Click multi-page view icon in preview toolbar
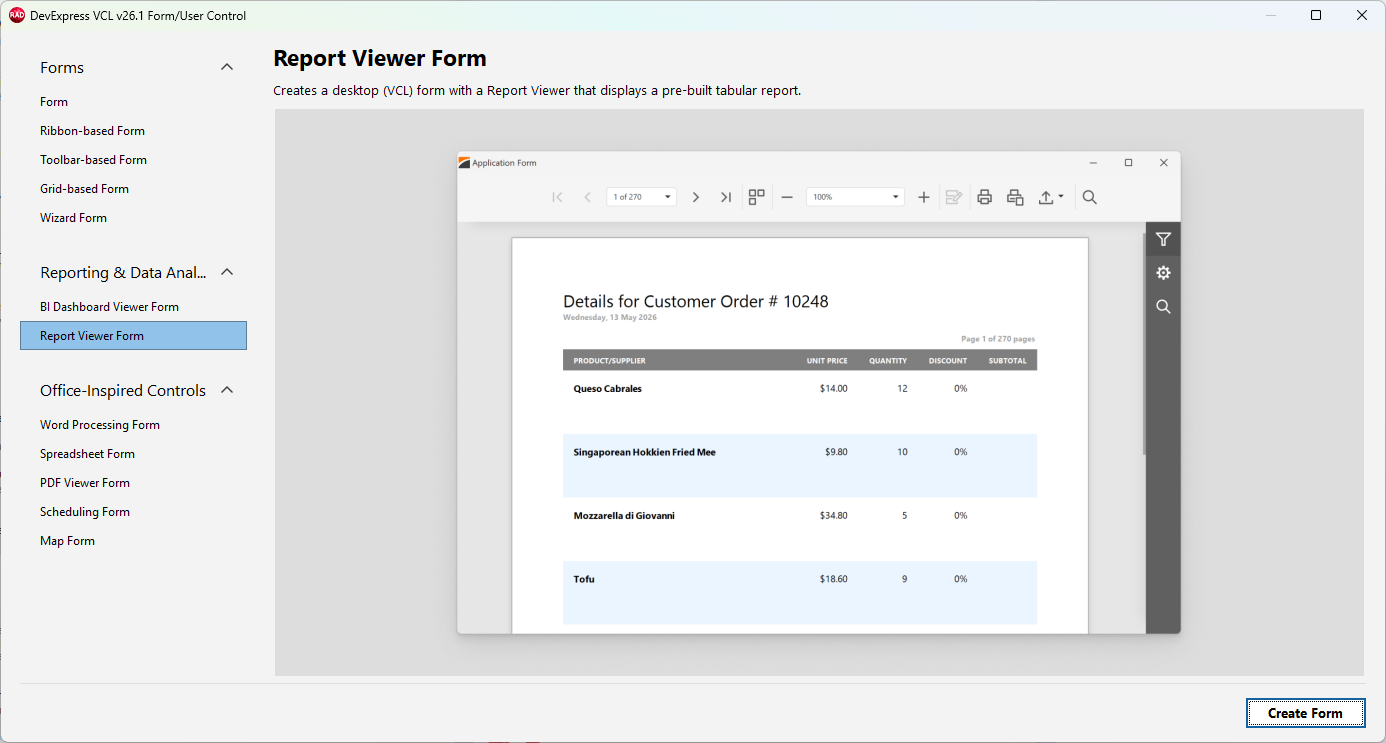The width and height of the screenshot is (1386, 743). coord(757,197)
